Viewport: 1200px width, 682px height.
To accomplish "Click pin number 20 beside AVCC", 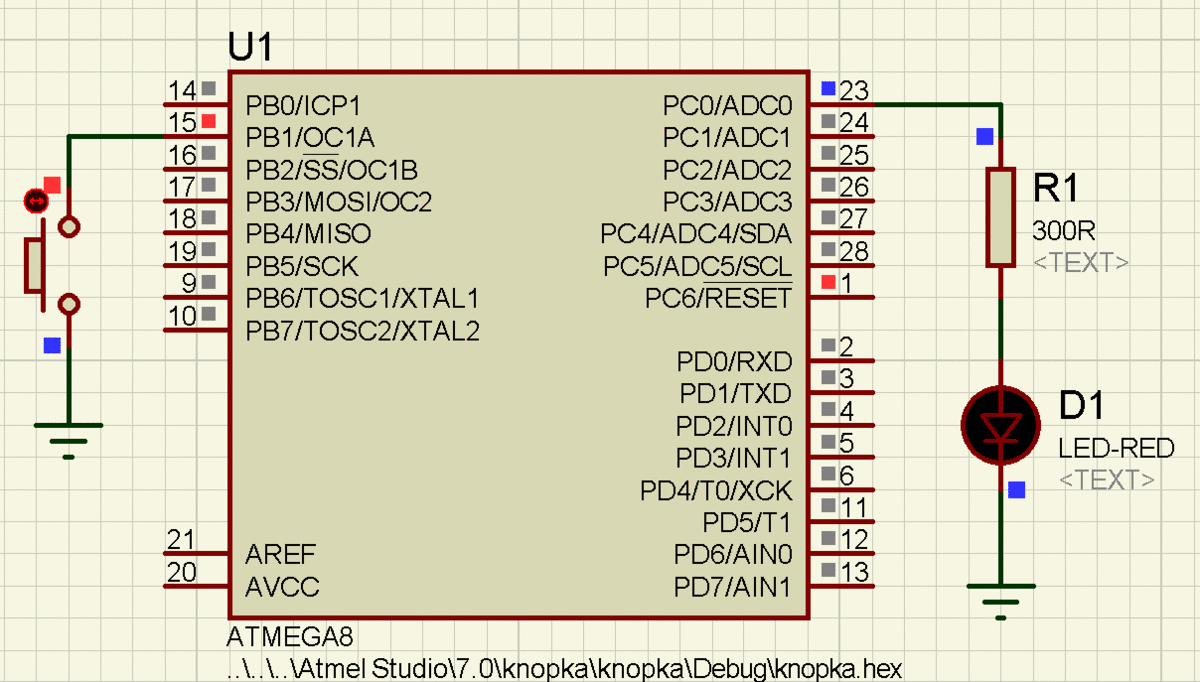I will [181, 572].
